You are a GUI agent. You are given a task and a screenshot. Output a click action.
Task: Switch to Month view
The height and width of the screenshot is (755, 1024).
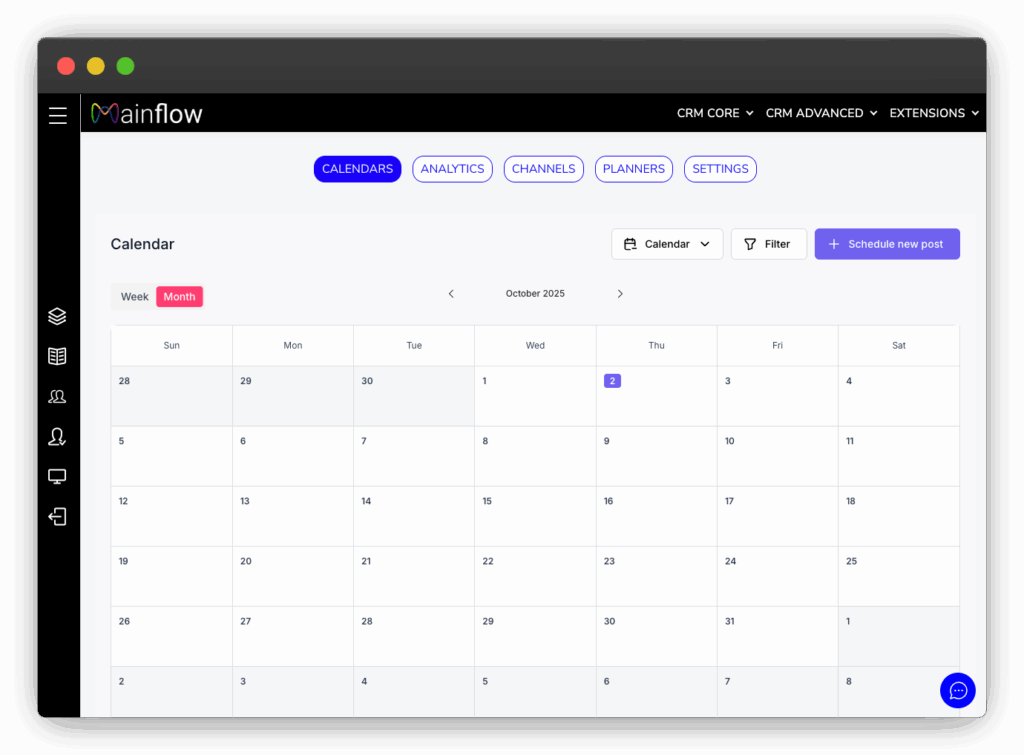click(180, 297)
